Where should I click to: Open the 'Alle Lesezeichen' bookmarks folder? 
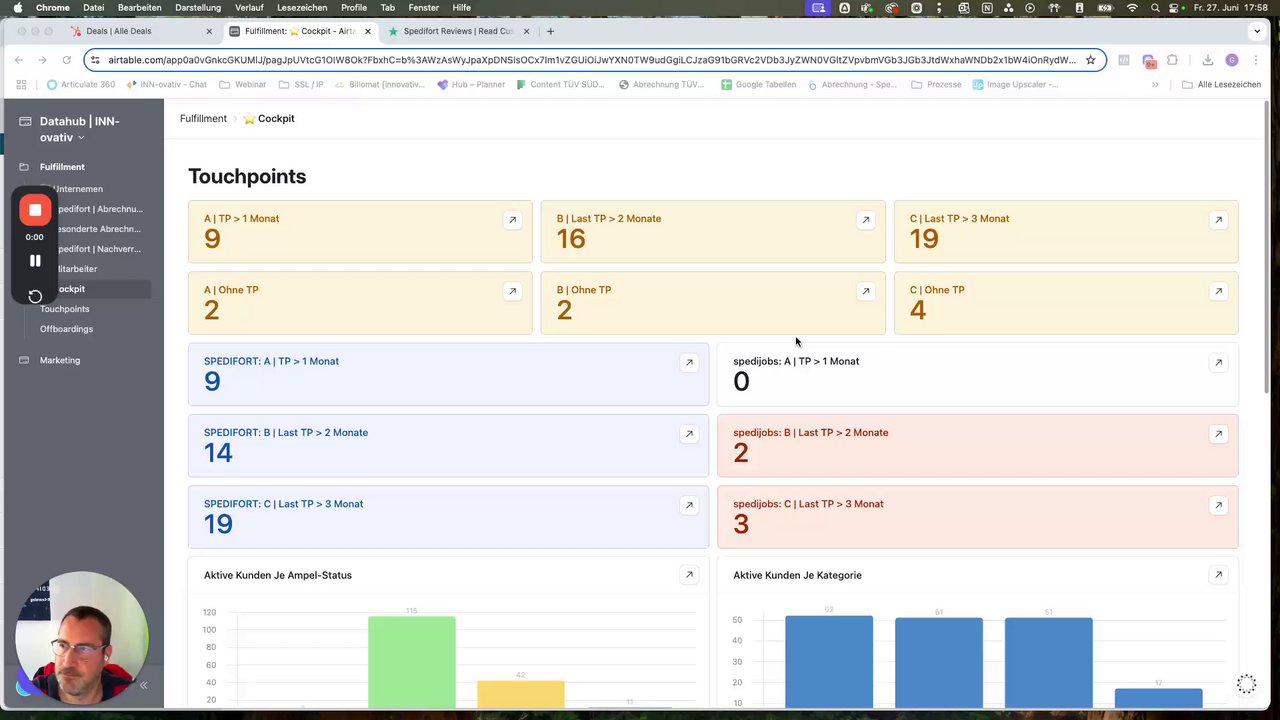[x=1221, y=85]
